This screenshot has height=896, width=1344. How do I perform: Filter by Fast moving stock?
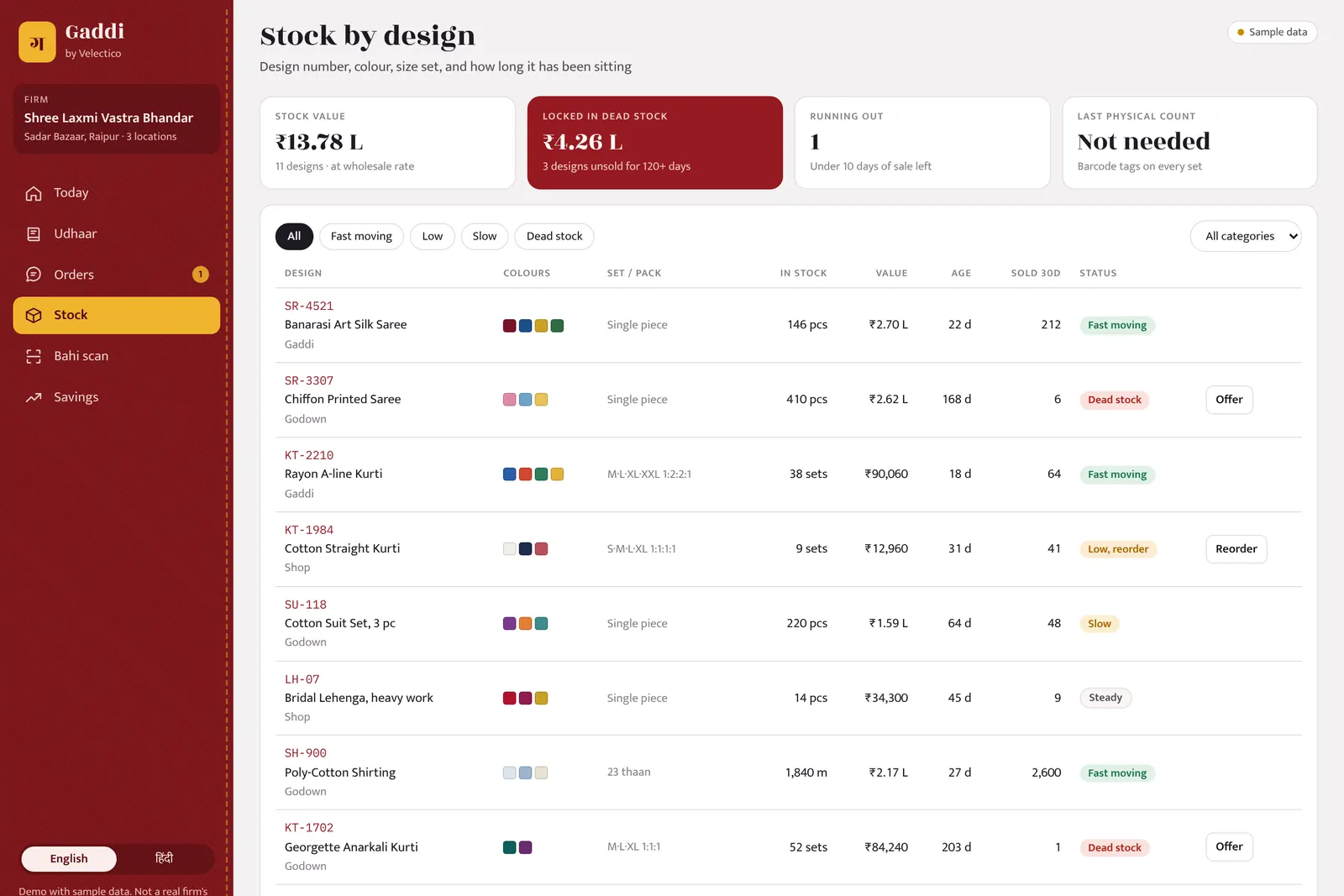coord(361,236)
